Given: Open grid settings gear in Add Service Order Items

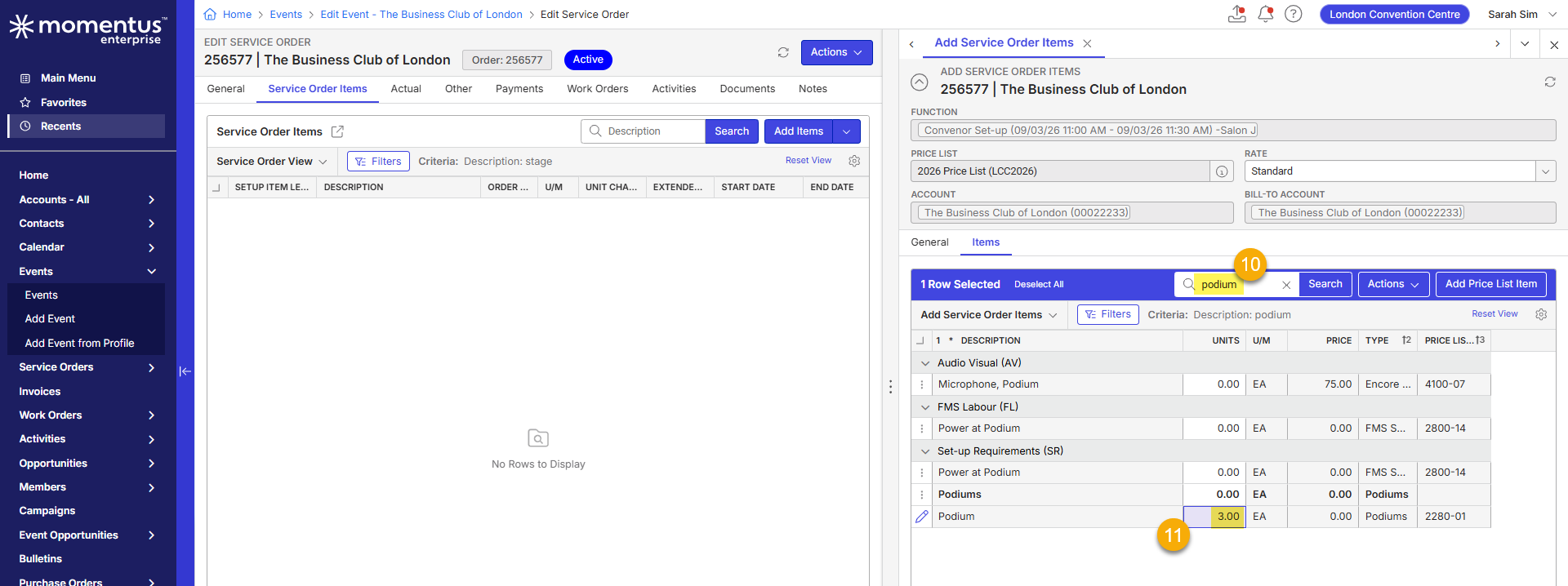Looking at the screenshot, I should (x=1541, y=314).
